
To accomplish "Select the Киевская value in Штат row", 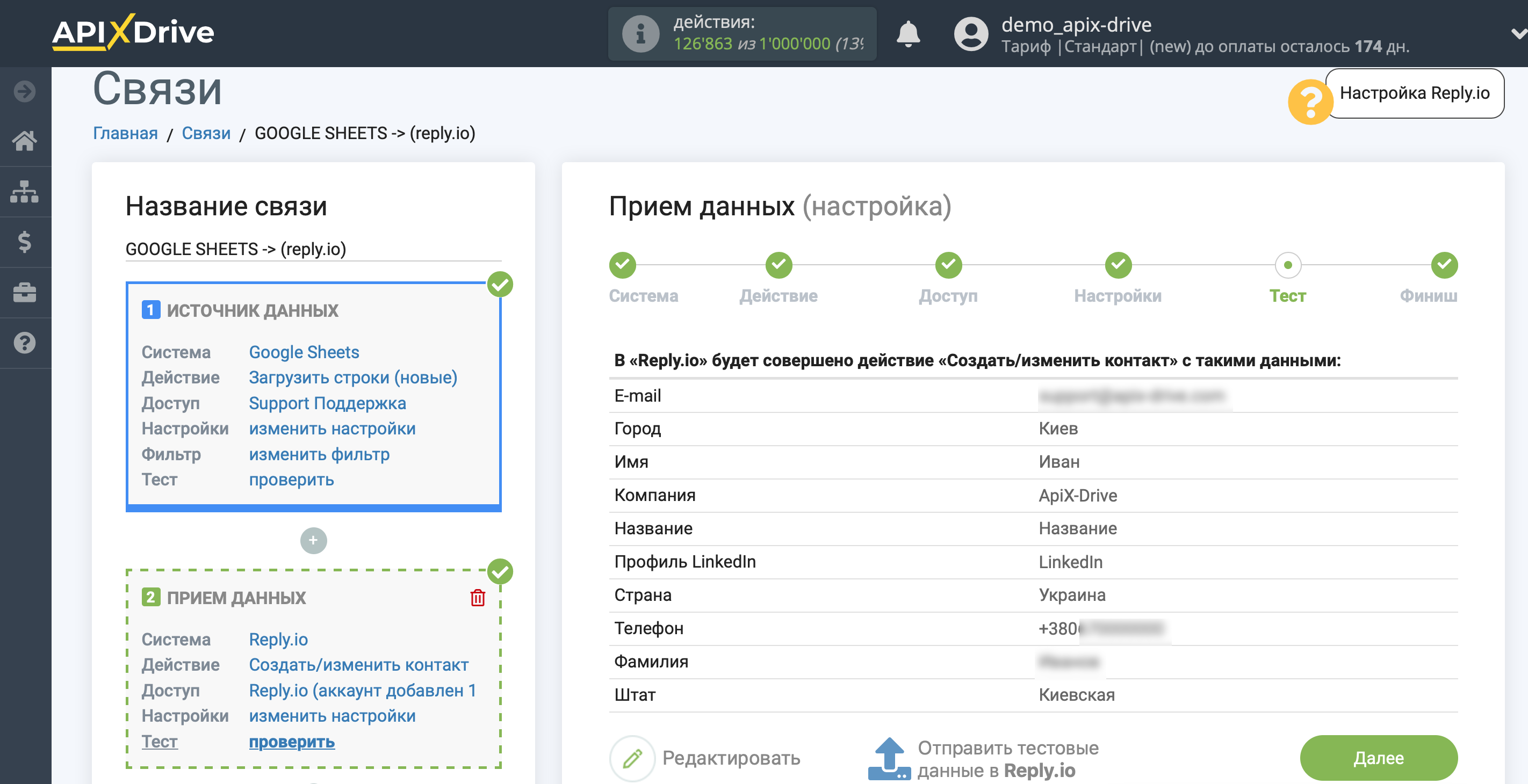I will point(1077,695).
